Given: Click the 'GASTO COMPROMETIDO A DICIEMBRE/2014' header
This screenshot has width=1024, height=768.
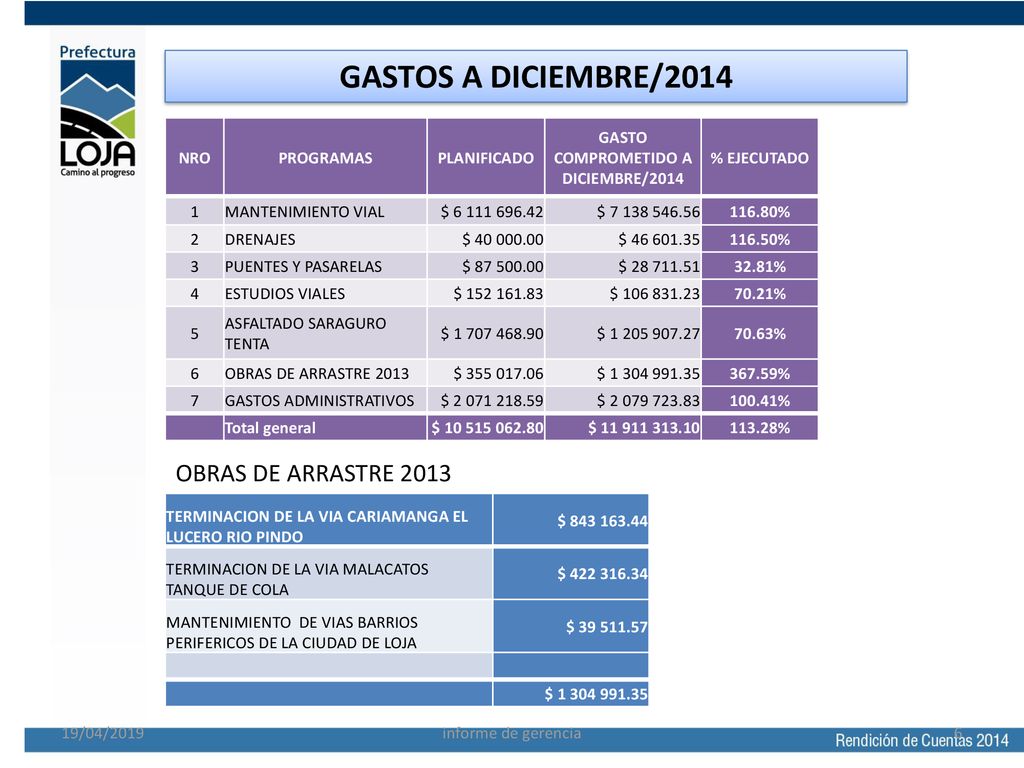Looking at the screenshot, I should tap(623, 157).
